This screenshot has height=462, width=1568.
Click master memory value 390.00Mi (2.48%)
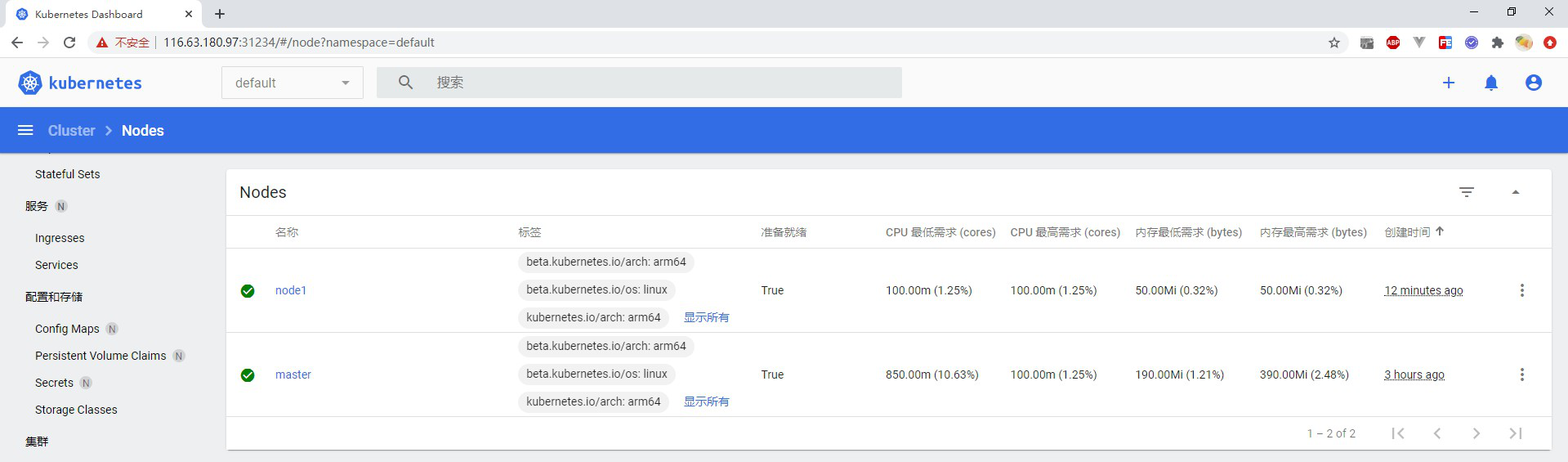1304,375
